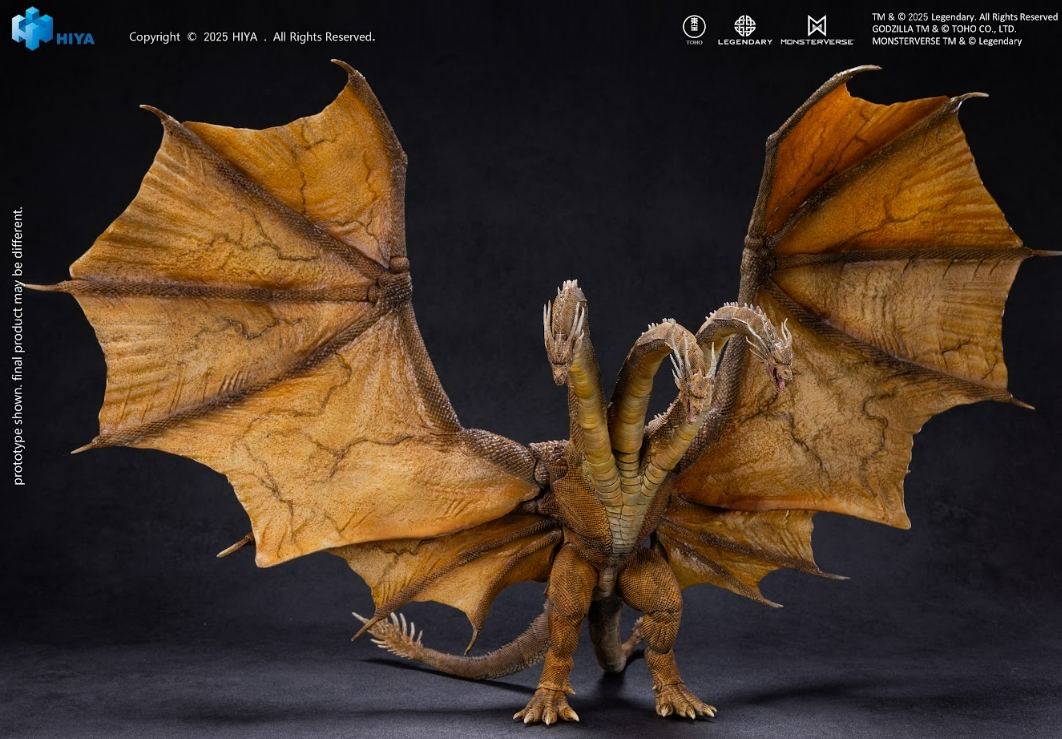Click the blue HIYA wordmark text
This screenshot has width=1062, height=739.
coord(75,39)
